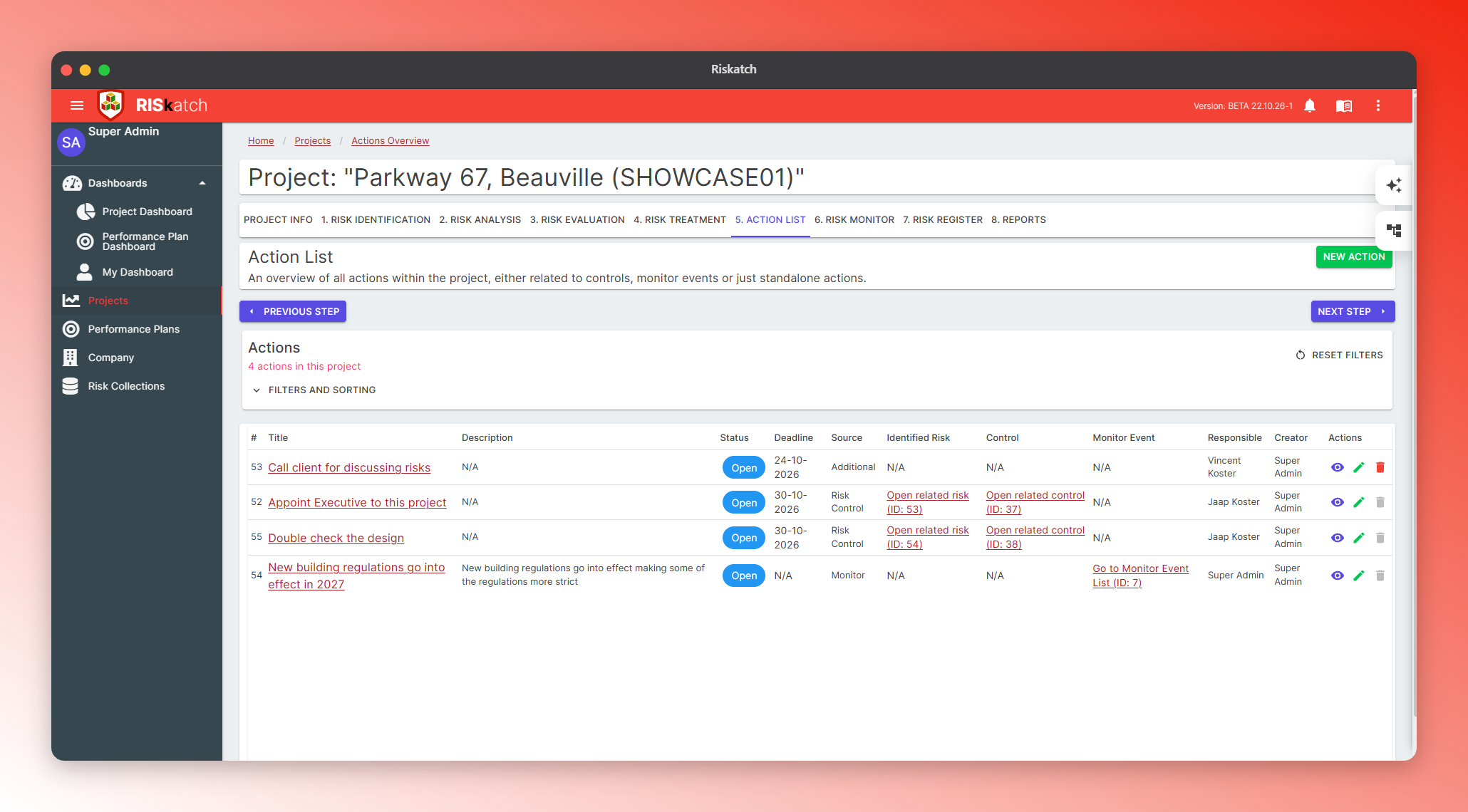This screenshot has width=1468, height=812.
Task: Click Open status badge of action 54
Action: [744, 576]
